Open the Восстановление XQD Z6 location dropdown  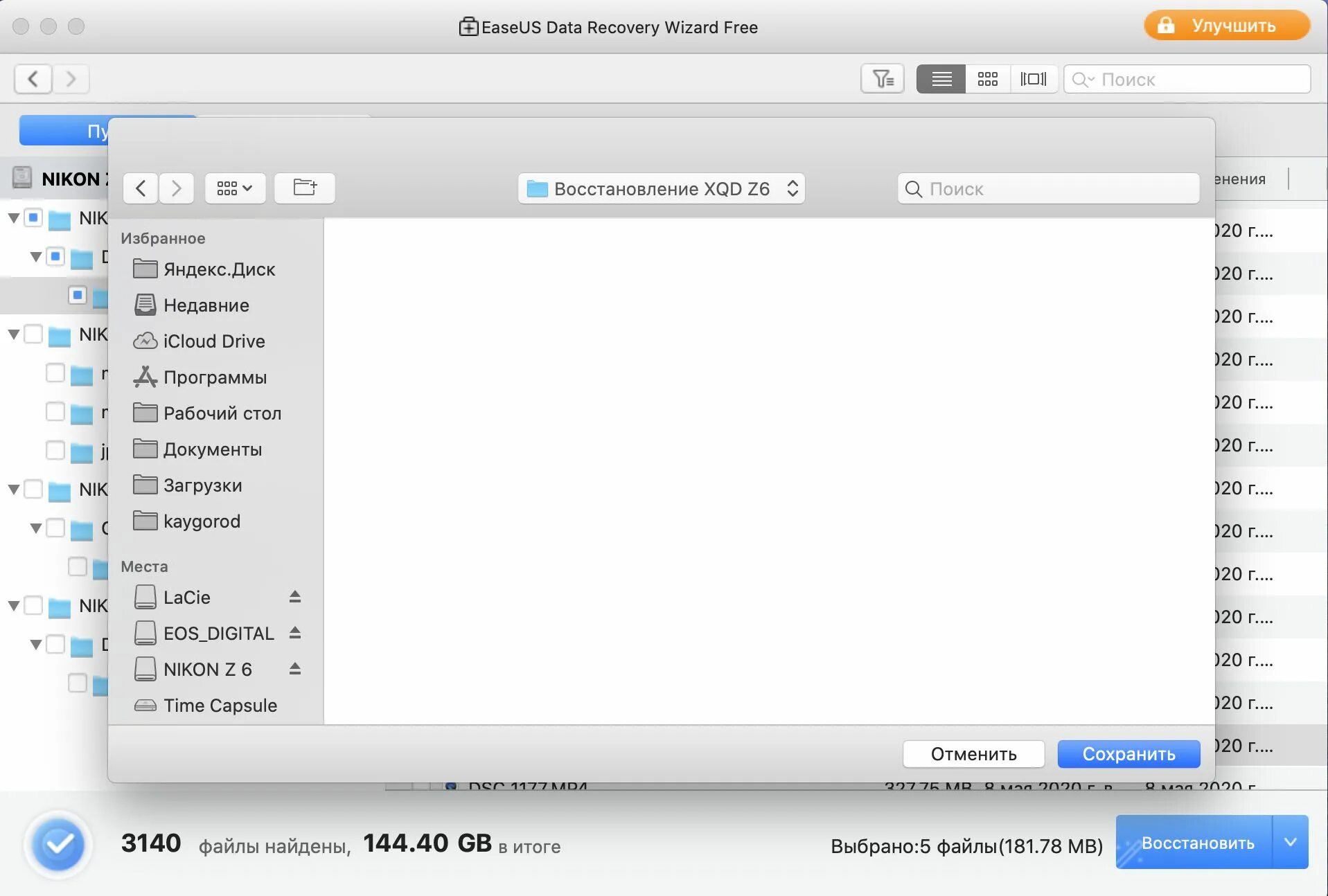point(661,188)
